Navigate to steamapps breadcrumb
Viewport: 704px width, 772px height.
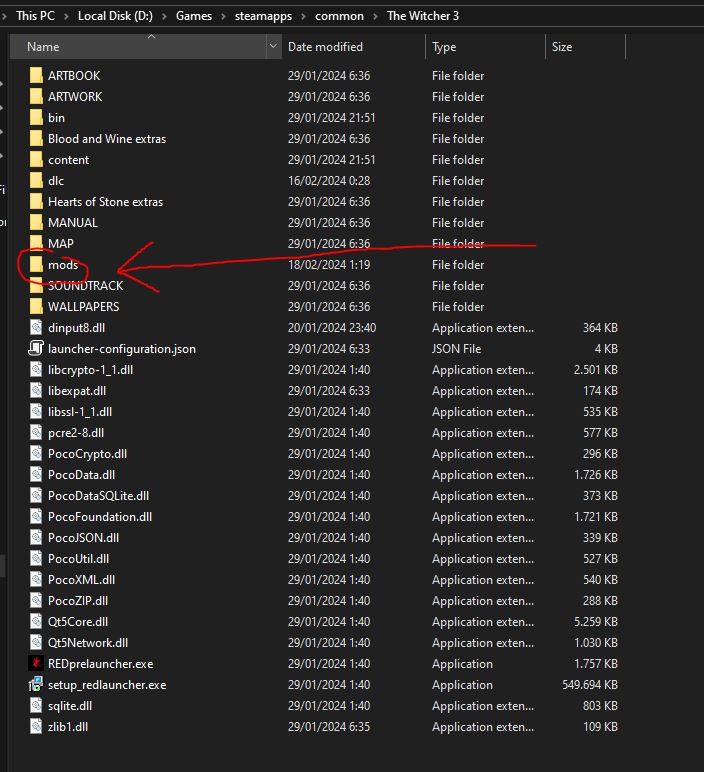click(263, 16)
